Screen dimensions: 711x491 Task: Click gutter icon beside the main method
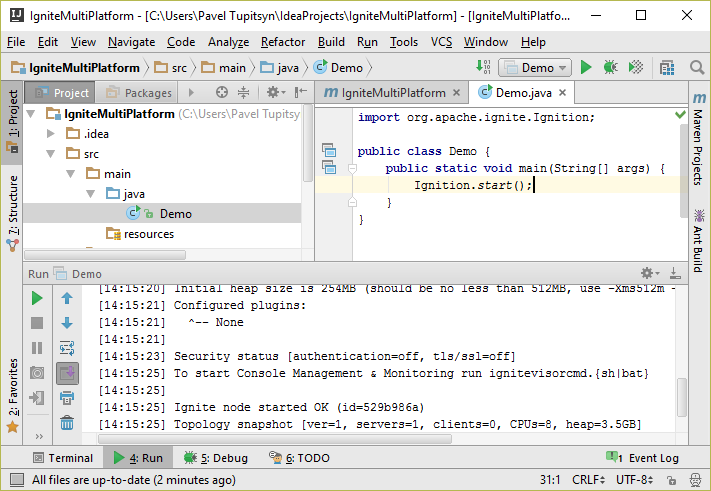pos(329,167)
